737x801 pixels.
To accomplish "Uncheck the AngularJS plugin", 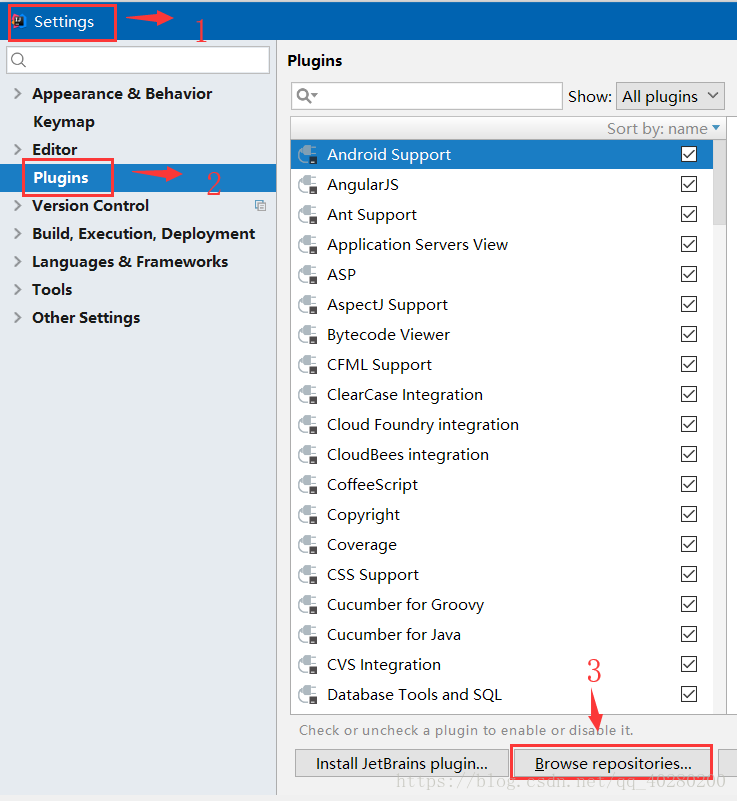I will [688, 184].
